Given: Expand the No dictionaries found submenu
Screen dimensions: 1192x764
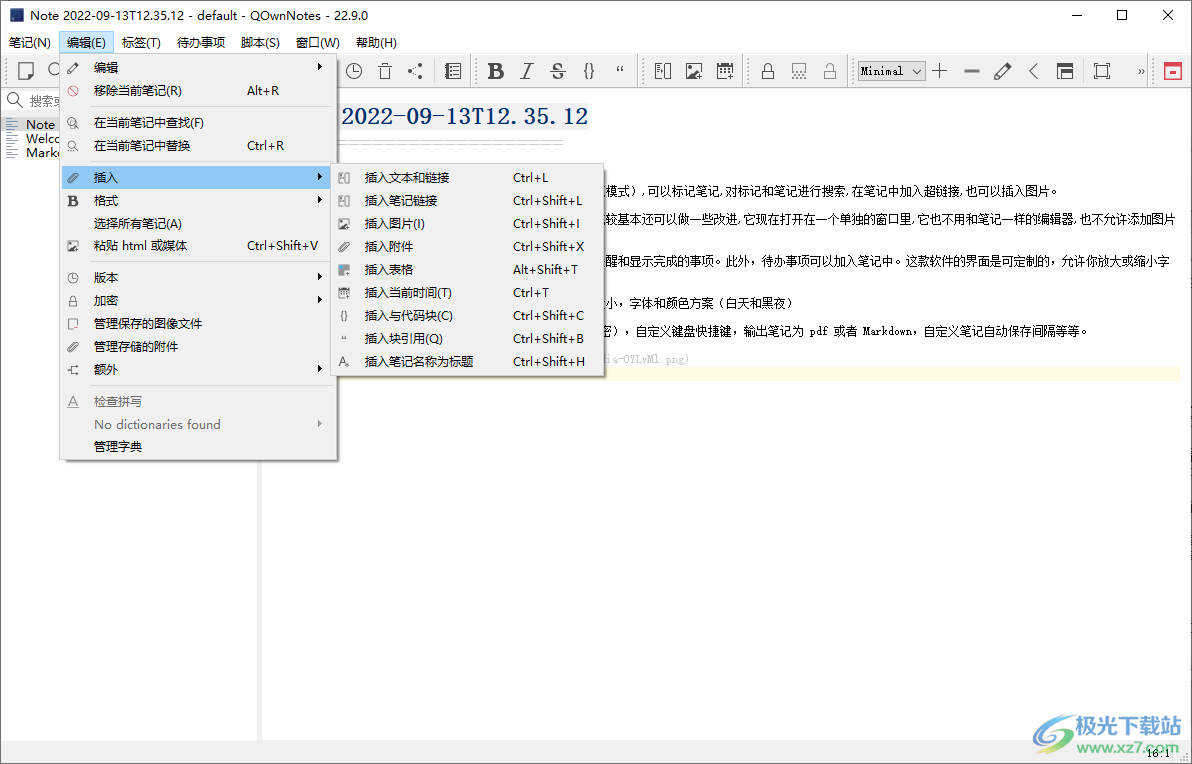Looking at the screenshot, I should click(157, 424).
